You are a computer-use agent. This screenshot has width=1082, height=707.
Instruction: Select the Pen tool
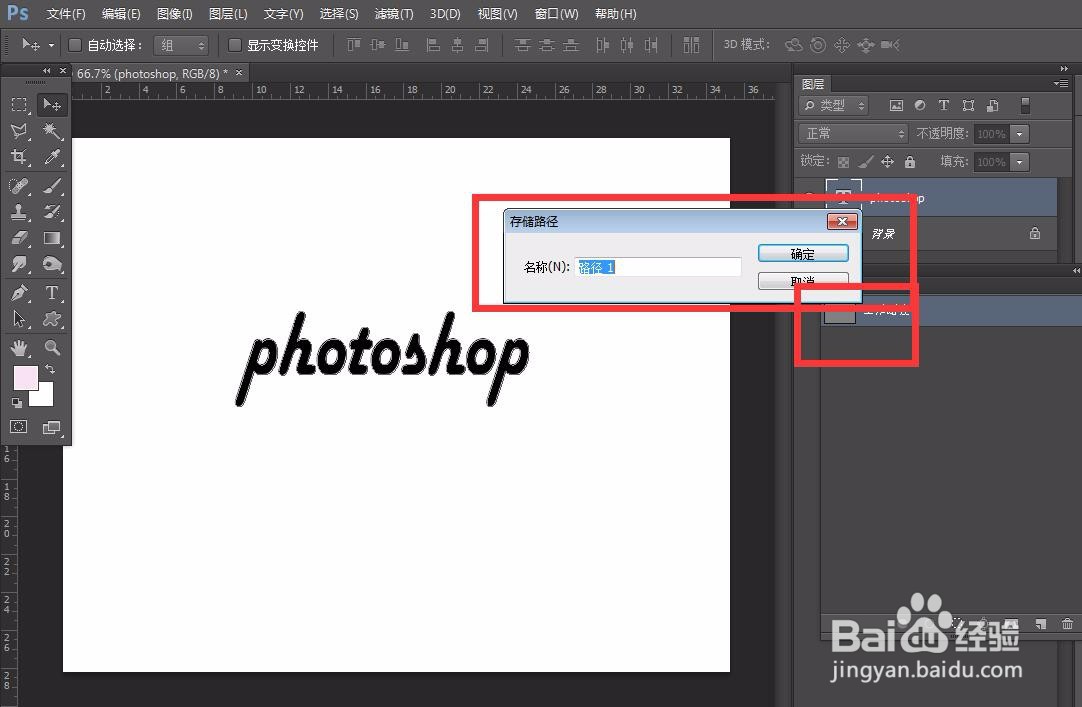[19, 292]
